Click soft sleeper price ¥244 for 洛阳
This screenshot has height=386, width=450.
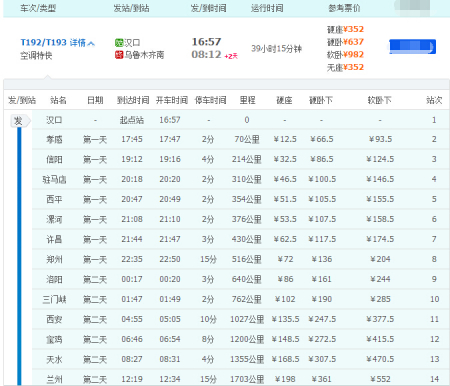[380, 279]
